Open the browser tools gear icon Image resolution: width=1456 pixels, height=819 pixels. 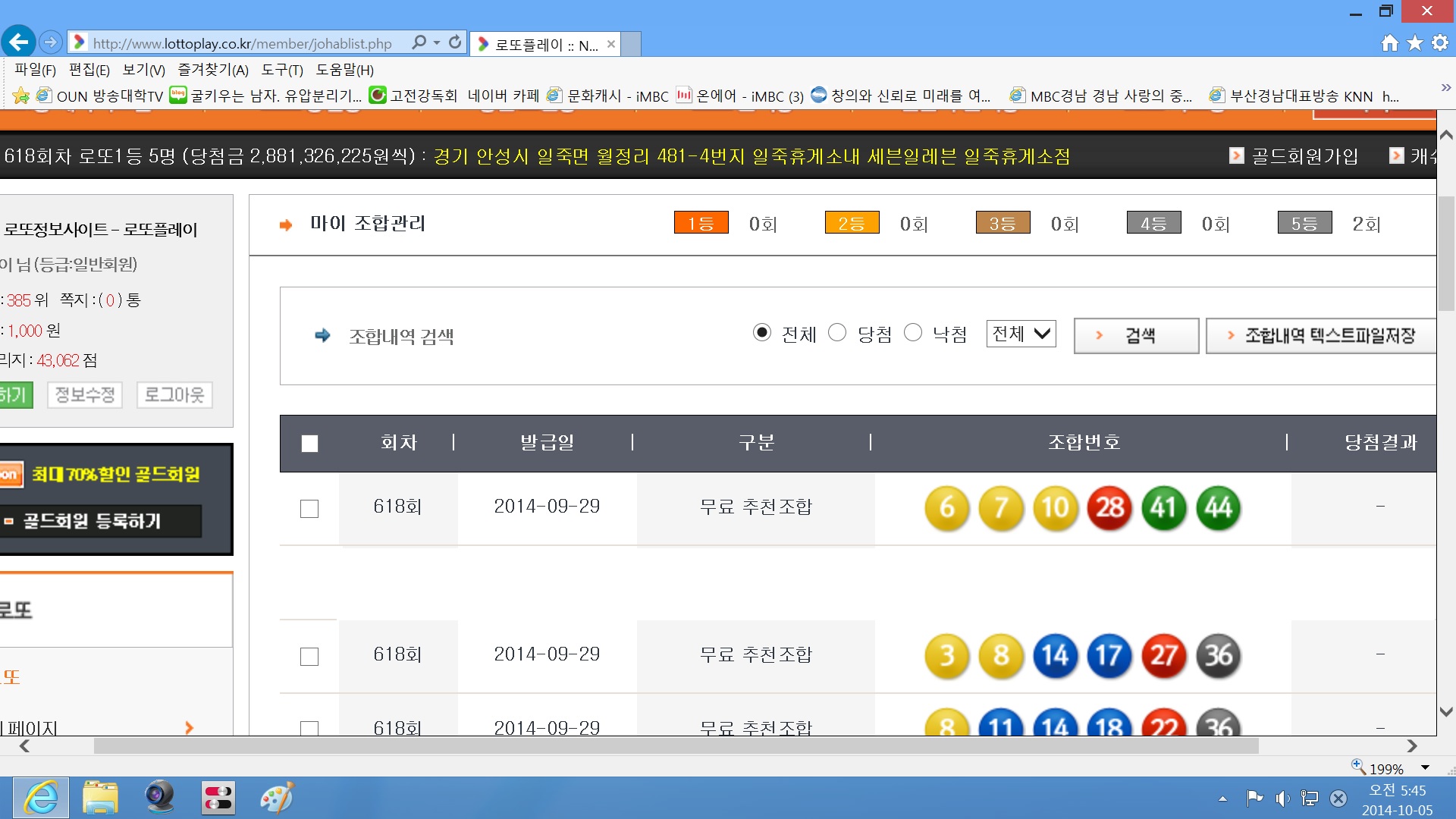pyautogui.click(x=1439, y=43)
